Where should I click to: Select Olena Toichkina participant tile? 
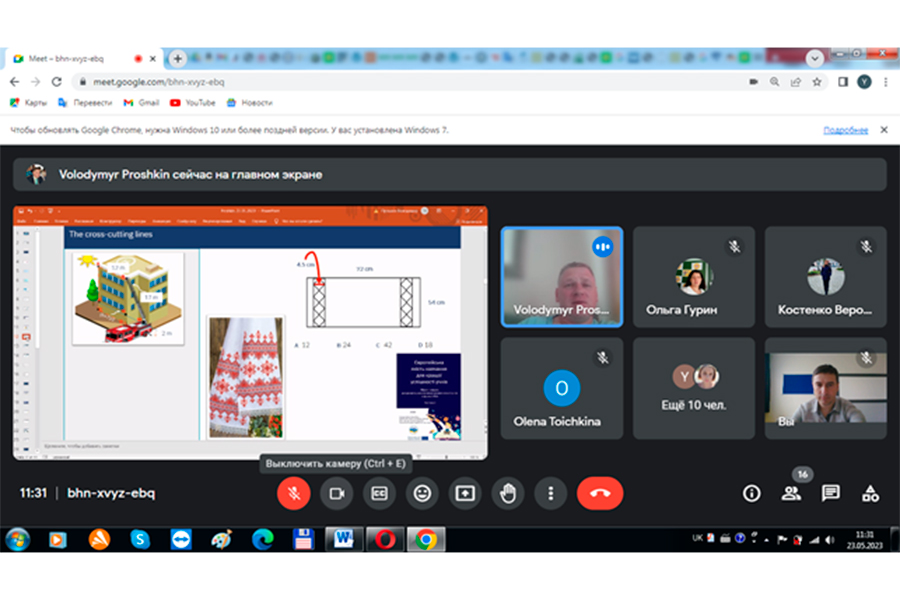(562, 388)
